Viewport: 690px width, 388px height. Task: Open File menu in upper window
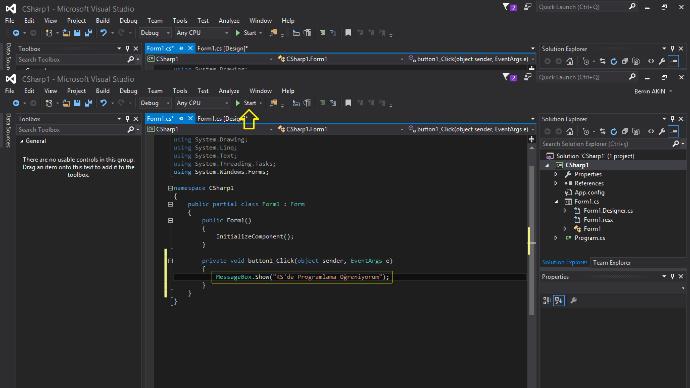(9, 21)
